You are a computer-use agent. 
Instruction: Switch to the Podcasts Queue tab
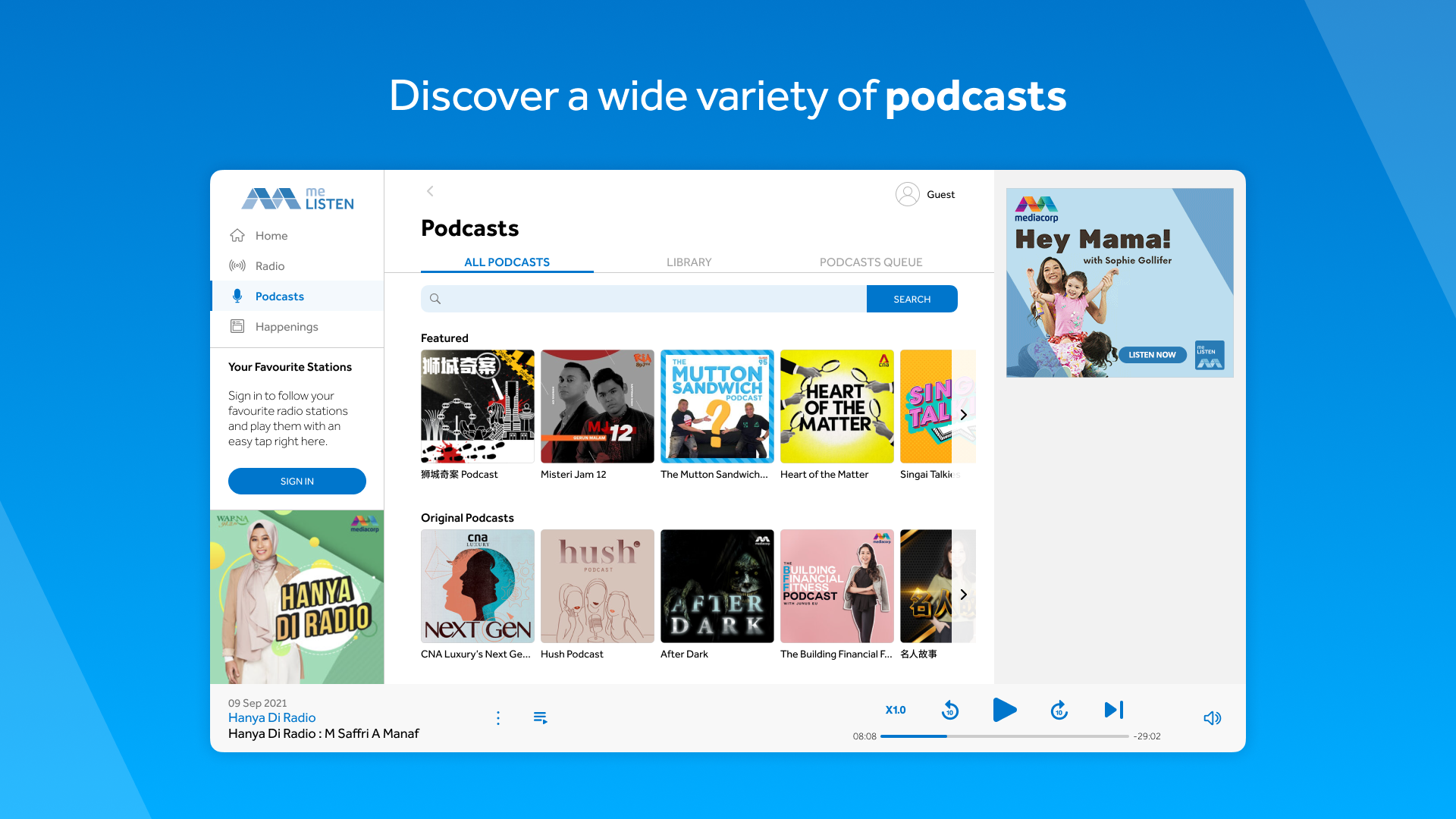coord(871,262)
